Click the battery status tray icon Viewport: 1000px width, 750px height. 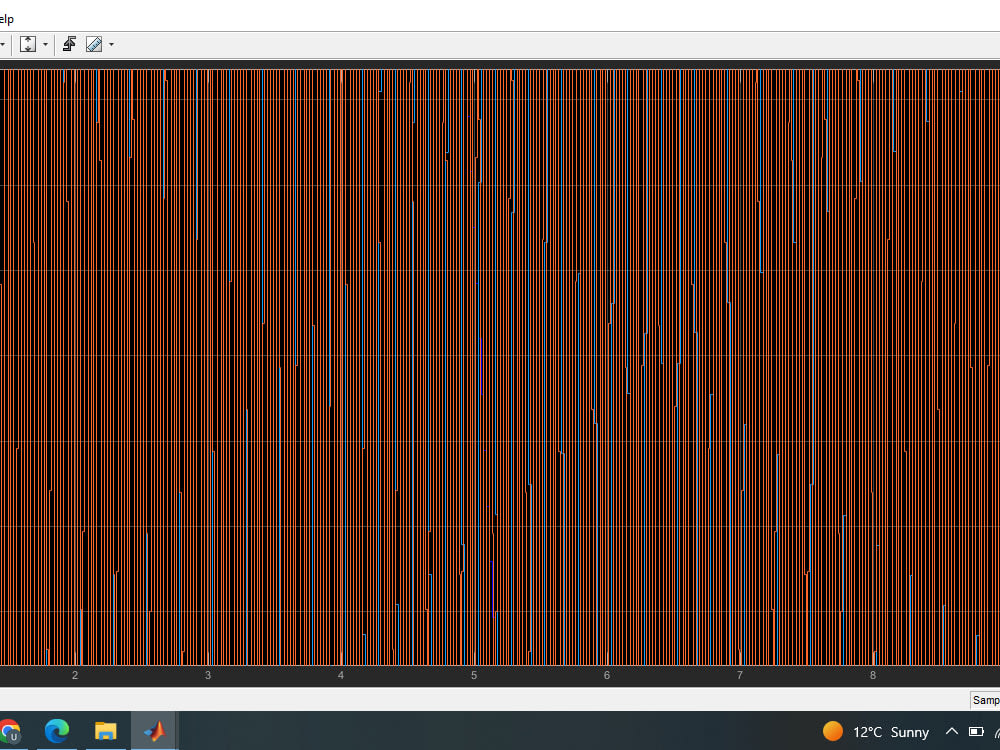click(x=976, y=731)
